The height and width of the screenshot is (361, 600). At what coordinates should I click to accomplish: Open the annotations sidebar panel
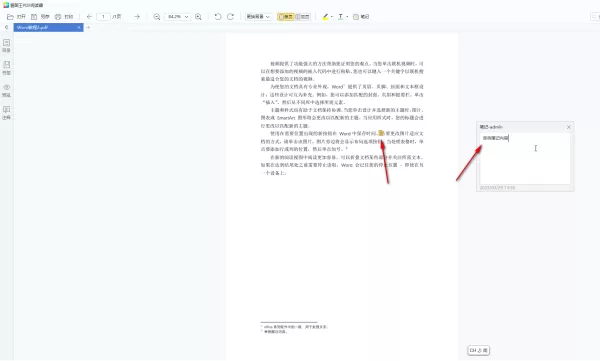click(x=7, y=113)
